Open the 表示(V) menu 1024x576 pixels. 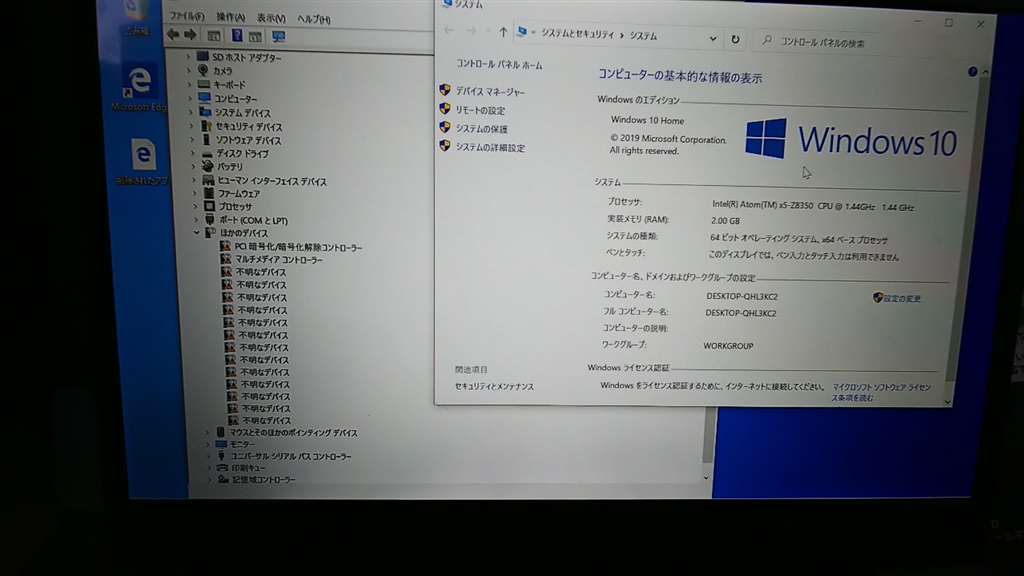coord(271,19)
